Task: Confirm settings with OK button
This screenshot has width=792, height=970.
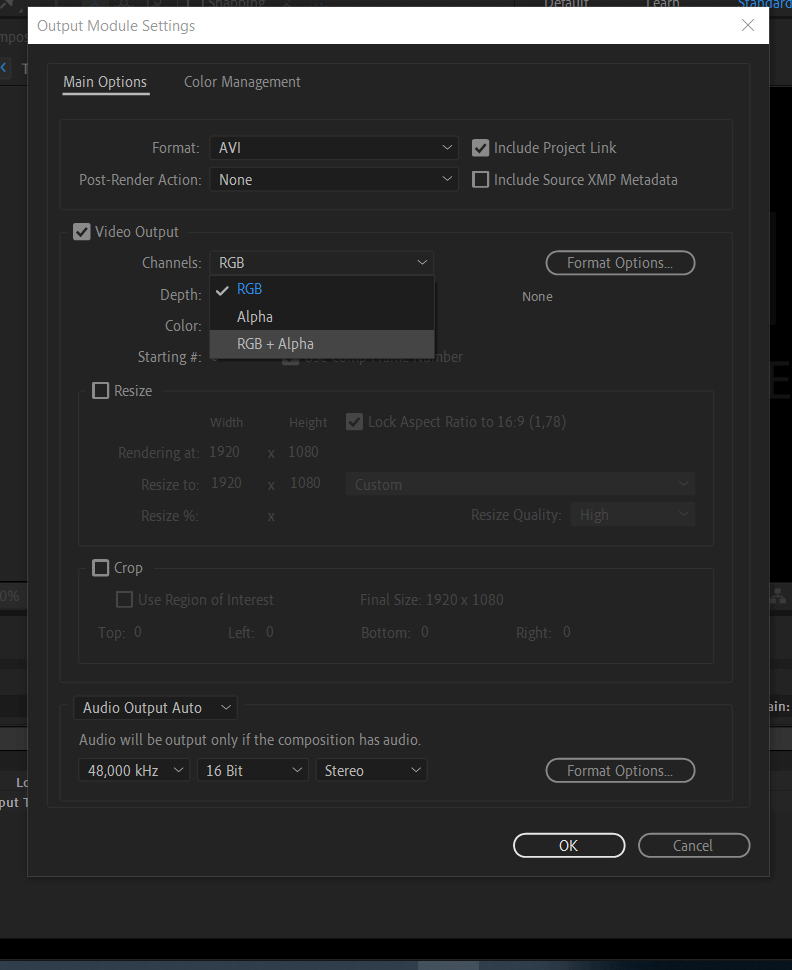Action: tap(569, 846)
